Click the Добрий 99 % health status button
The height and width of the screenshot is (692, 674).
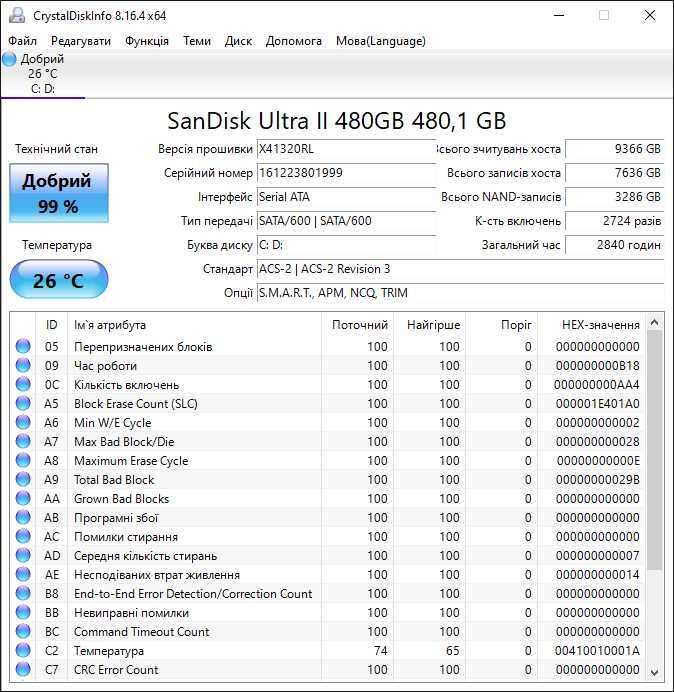[x=59, y=193]
